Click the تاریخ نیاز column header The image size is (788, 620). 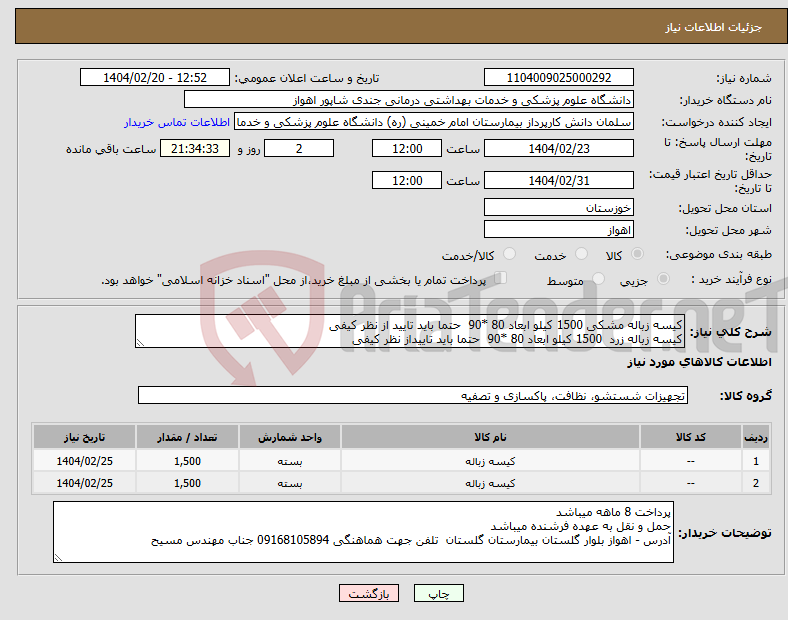pyautogui.click(x=84, y=437)
